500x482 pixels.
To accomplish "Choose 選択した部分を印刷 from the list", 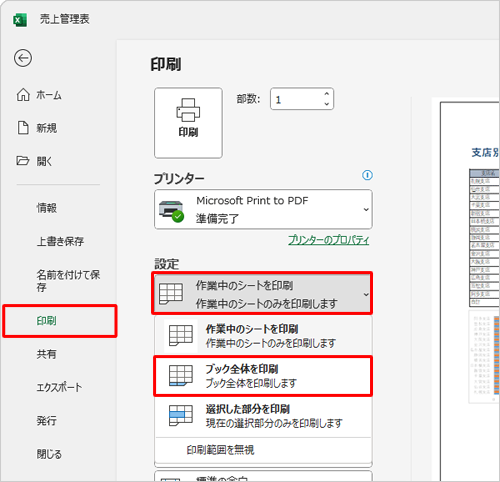I will 263,416.
